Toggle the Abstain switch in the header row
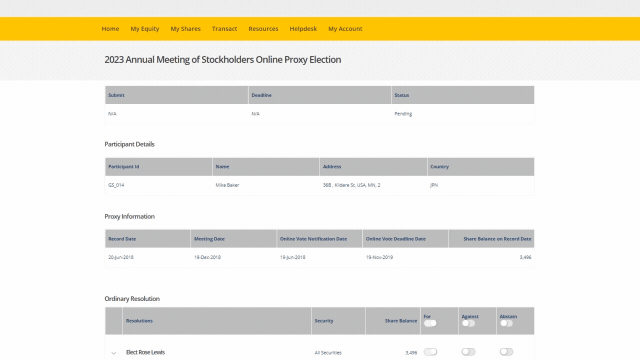The height and width of the screenshot is (360, 640). coord(506,324)
